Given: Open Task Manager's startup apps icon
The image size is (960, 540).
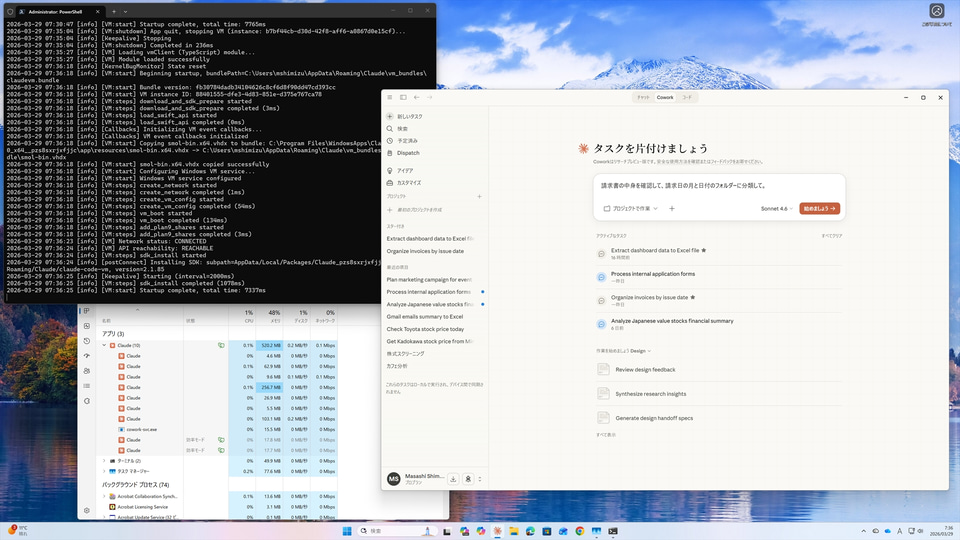Looking at the screenshot, I should point(87,356).
